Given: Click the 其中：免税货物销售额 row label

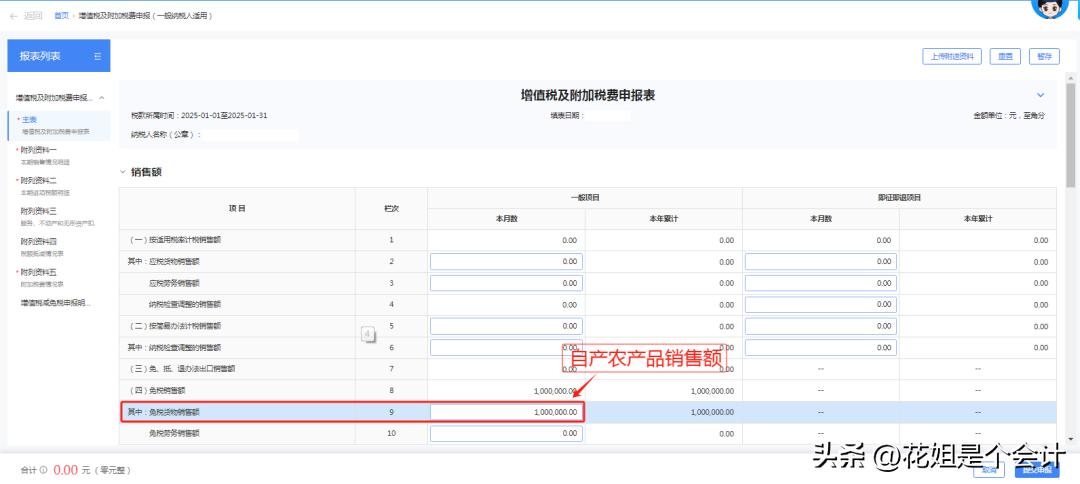Looking at the screenshot, I should click(x=163, y=412).
